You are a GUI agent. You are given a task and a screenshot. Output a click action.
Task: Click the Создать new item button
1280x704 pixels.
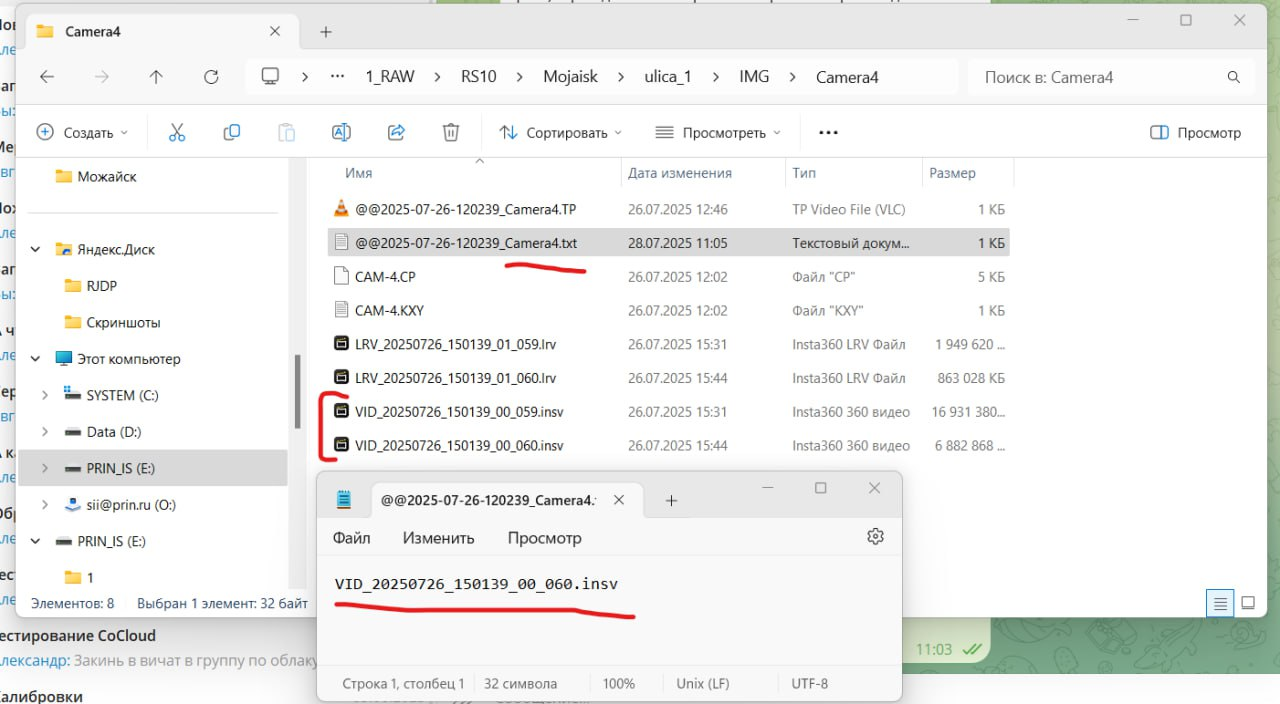tap(82, 132)
